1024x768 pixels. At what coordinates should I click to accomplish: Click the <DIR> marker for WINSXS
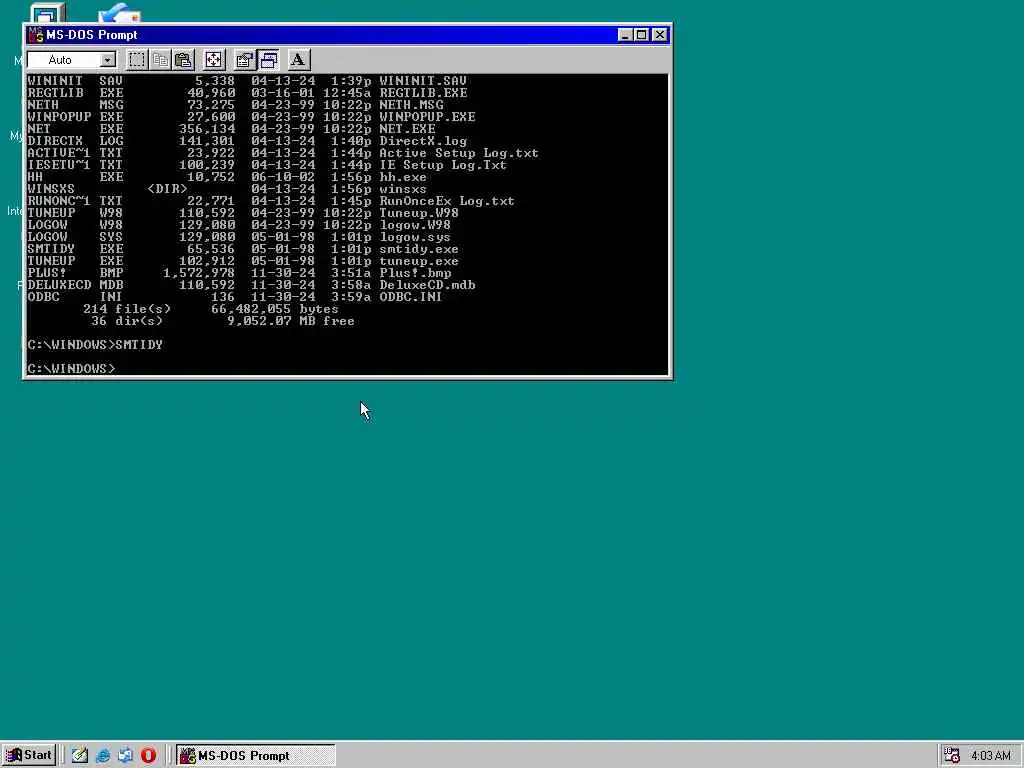pos(168,189)
